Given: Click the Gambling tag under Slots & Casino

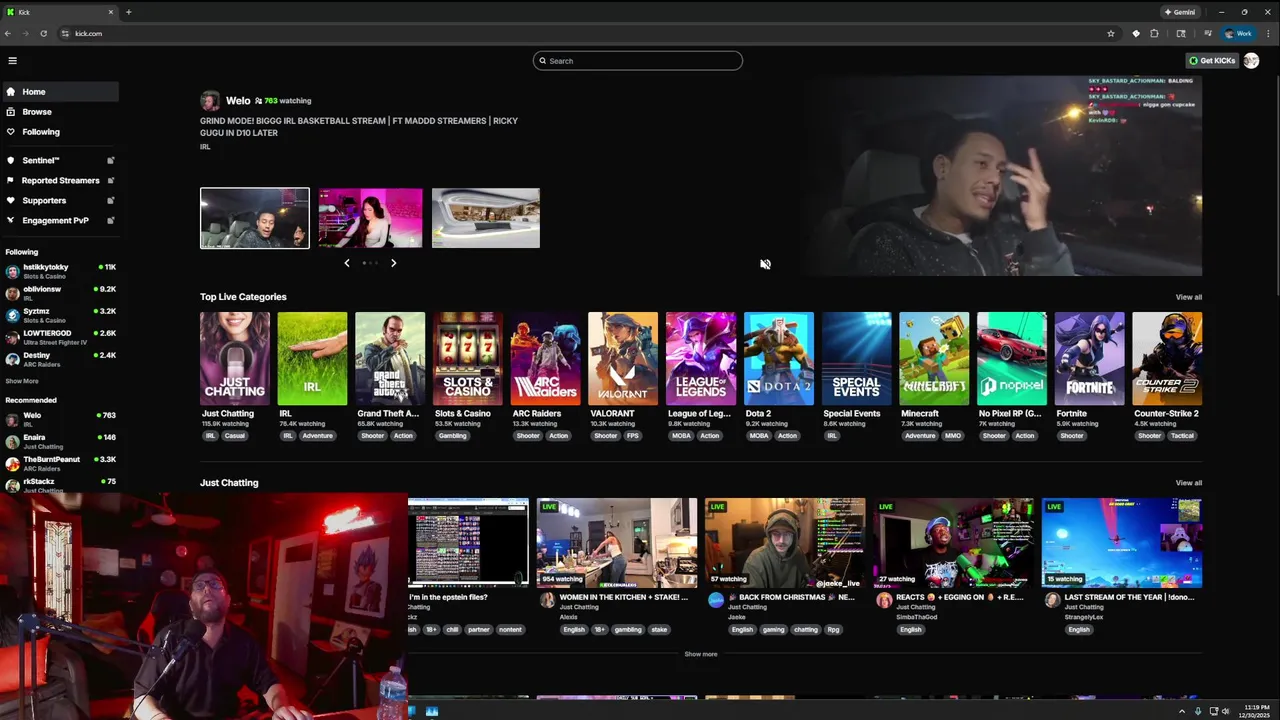Looking at the screenshot, I should tap(452, 436).
